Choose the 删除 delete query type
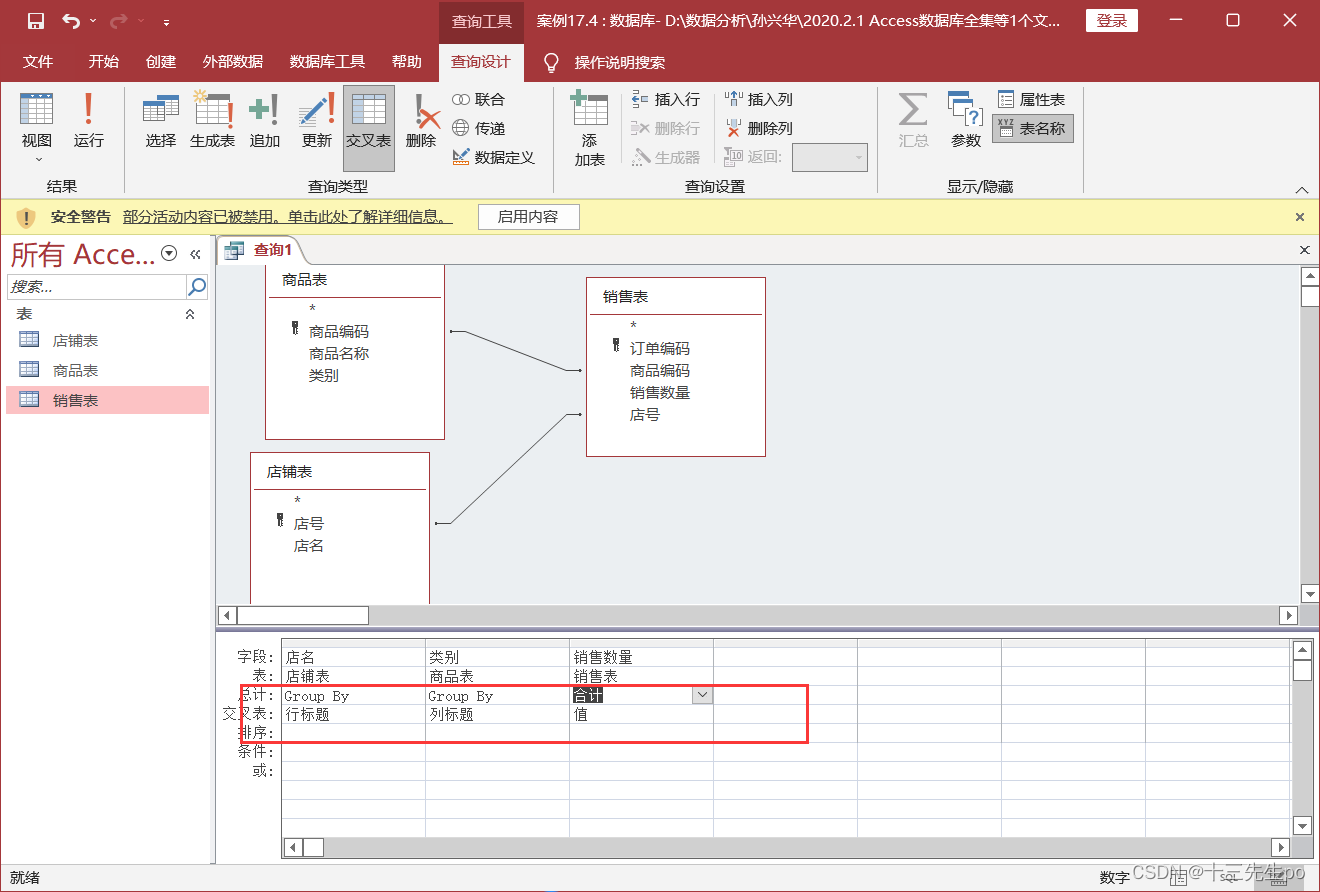Screen dimensions: 1320x892 click(421, 121)
